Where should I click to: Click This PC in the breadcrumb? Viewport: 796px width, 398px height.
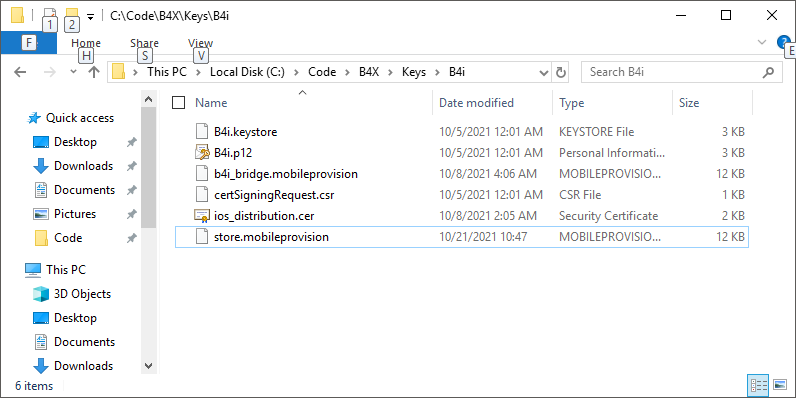pos(167,72)
